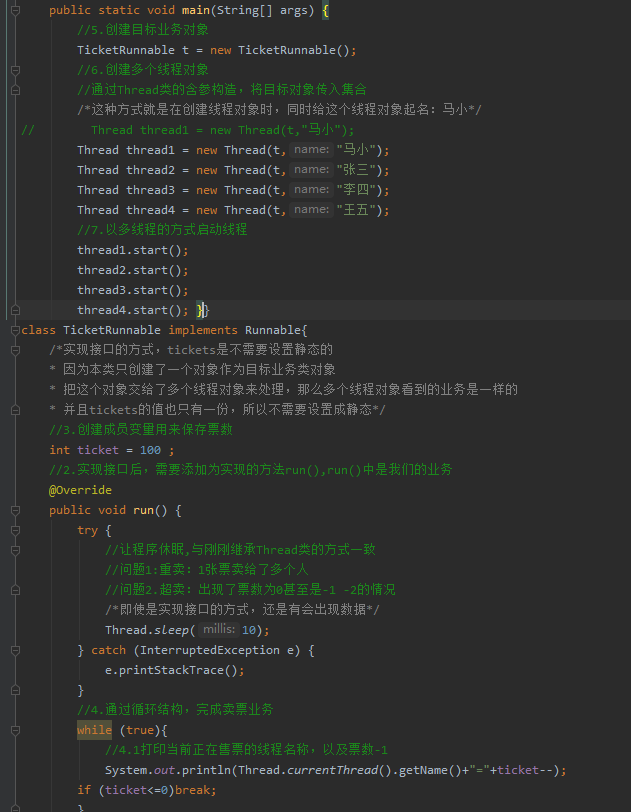Click comment line 把这个对象交给了多个线程对象
The image size is (638, 812).
point(283,390)
